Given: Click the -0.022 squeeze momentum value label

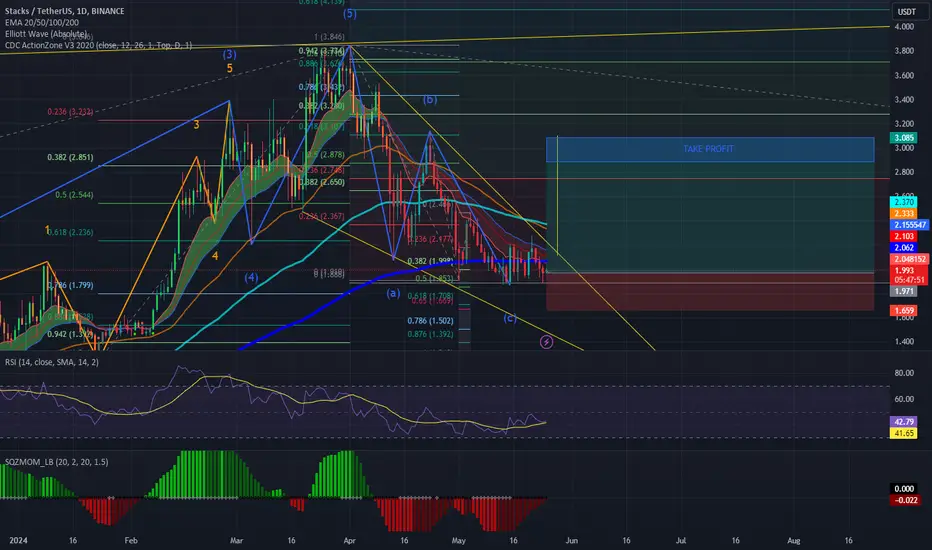Looking at the screenshot, I should coord(905,500).
